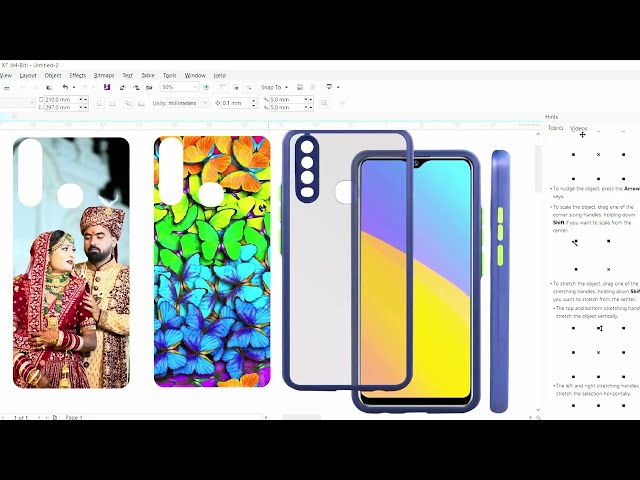The width and height of the screenshot is (640, 480).
Task: Click the page width 210.0 mm field
Action: (61, 100)
